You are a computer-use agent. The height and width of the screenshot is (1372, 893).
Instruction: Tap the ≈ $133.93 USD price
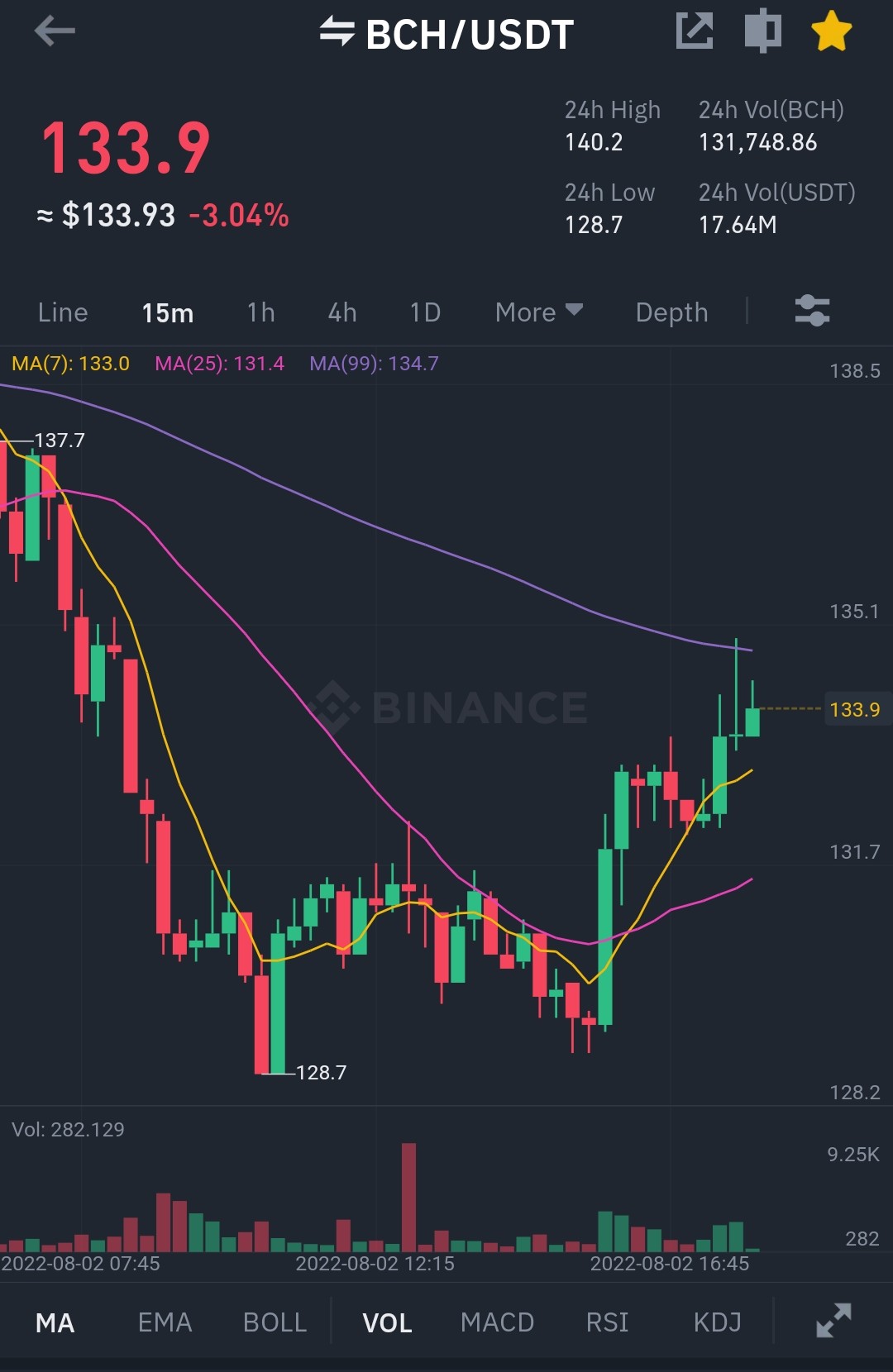(106, 216)
